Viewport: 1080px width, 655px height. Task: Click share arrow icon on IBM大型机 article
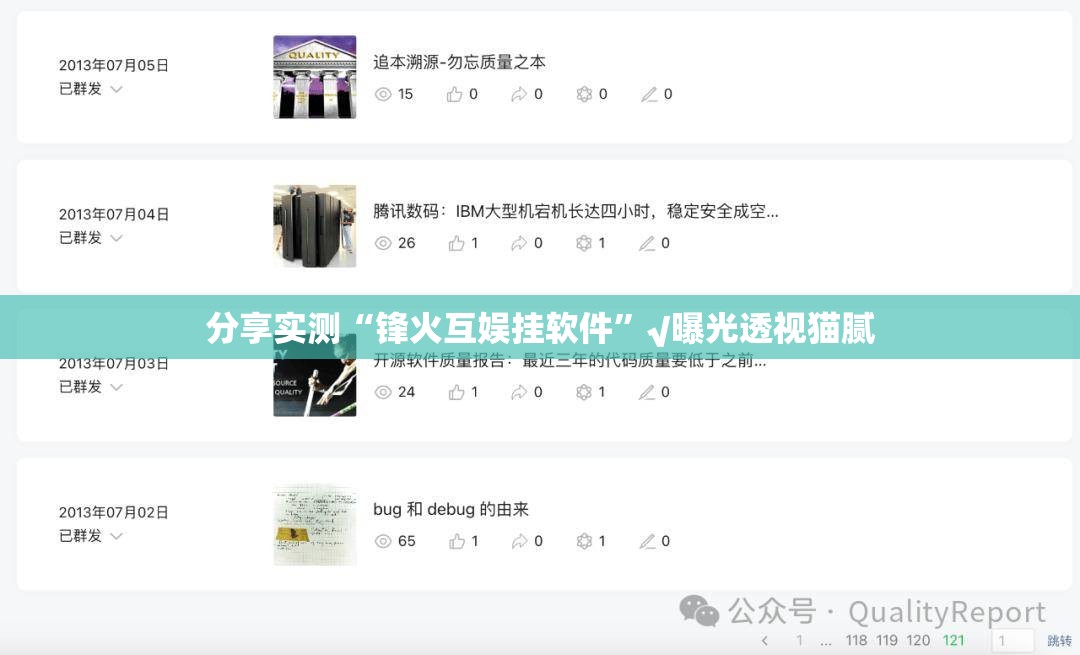pyautogui.click(x=519, y=243)
